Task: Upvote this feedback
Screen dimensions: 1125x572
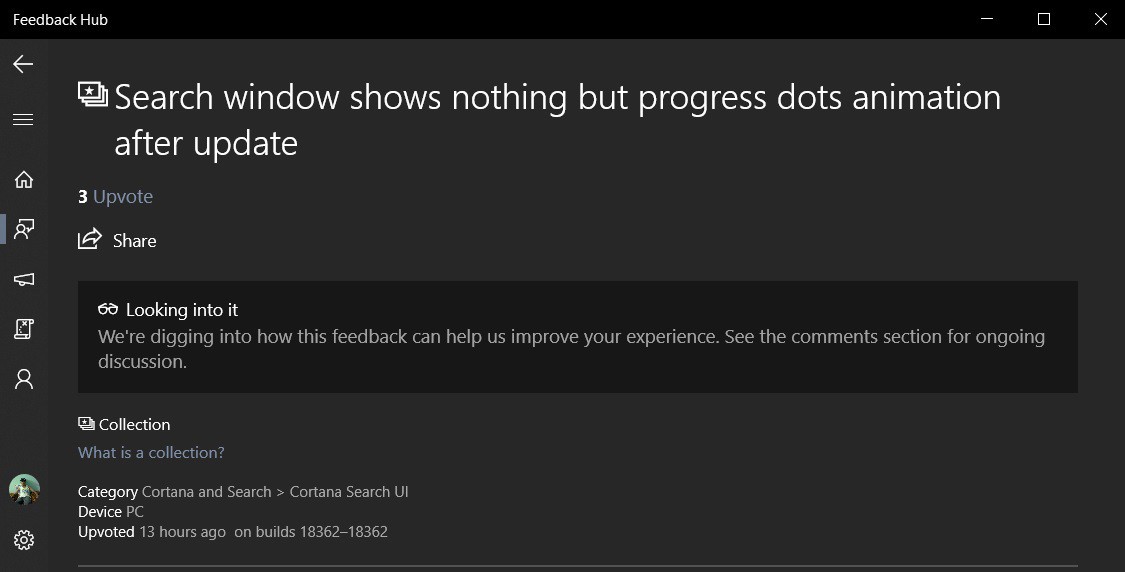Action: tap(122, 197)
